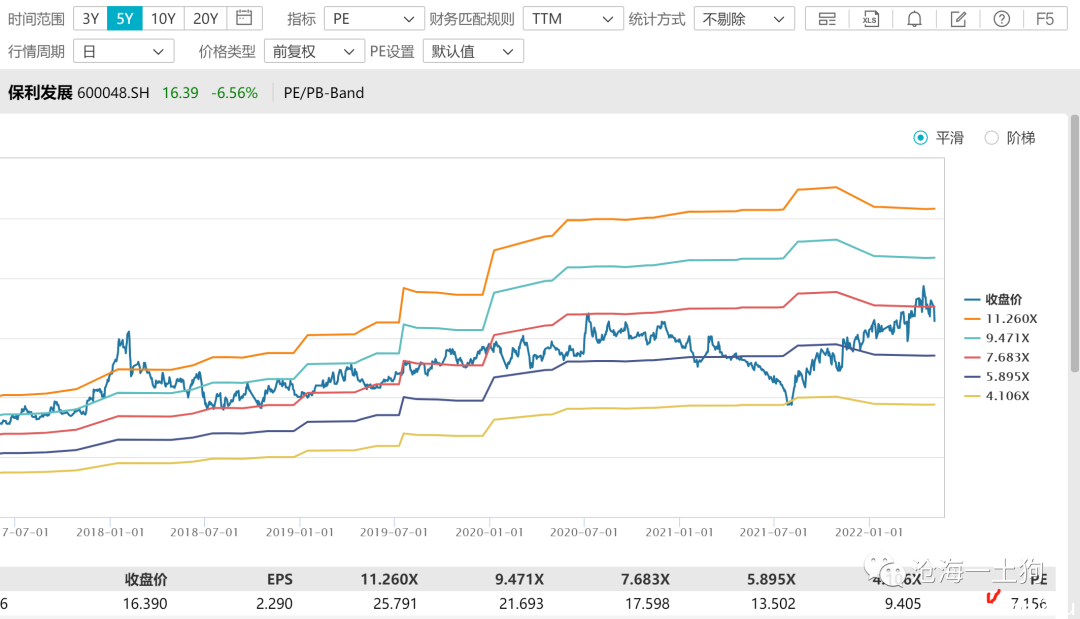1080x619 pixels.
Task: Toggle the 5.895X band in legend
Action: click(x=997, y=377)
